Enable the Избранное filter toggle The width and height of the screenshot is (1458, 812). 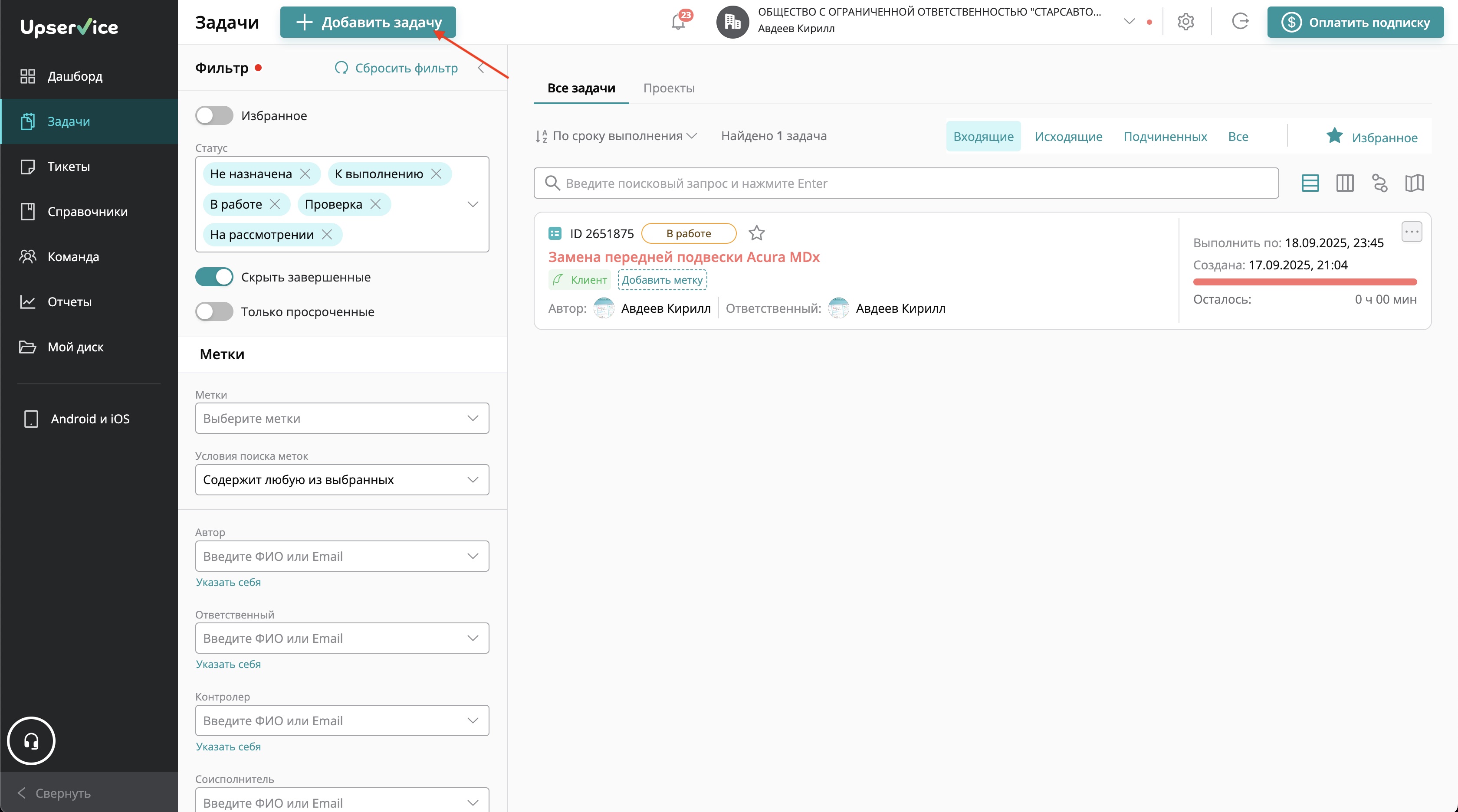coord(214,115)
